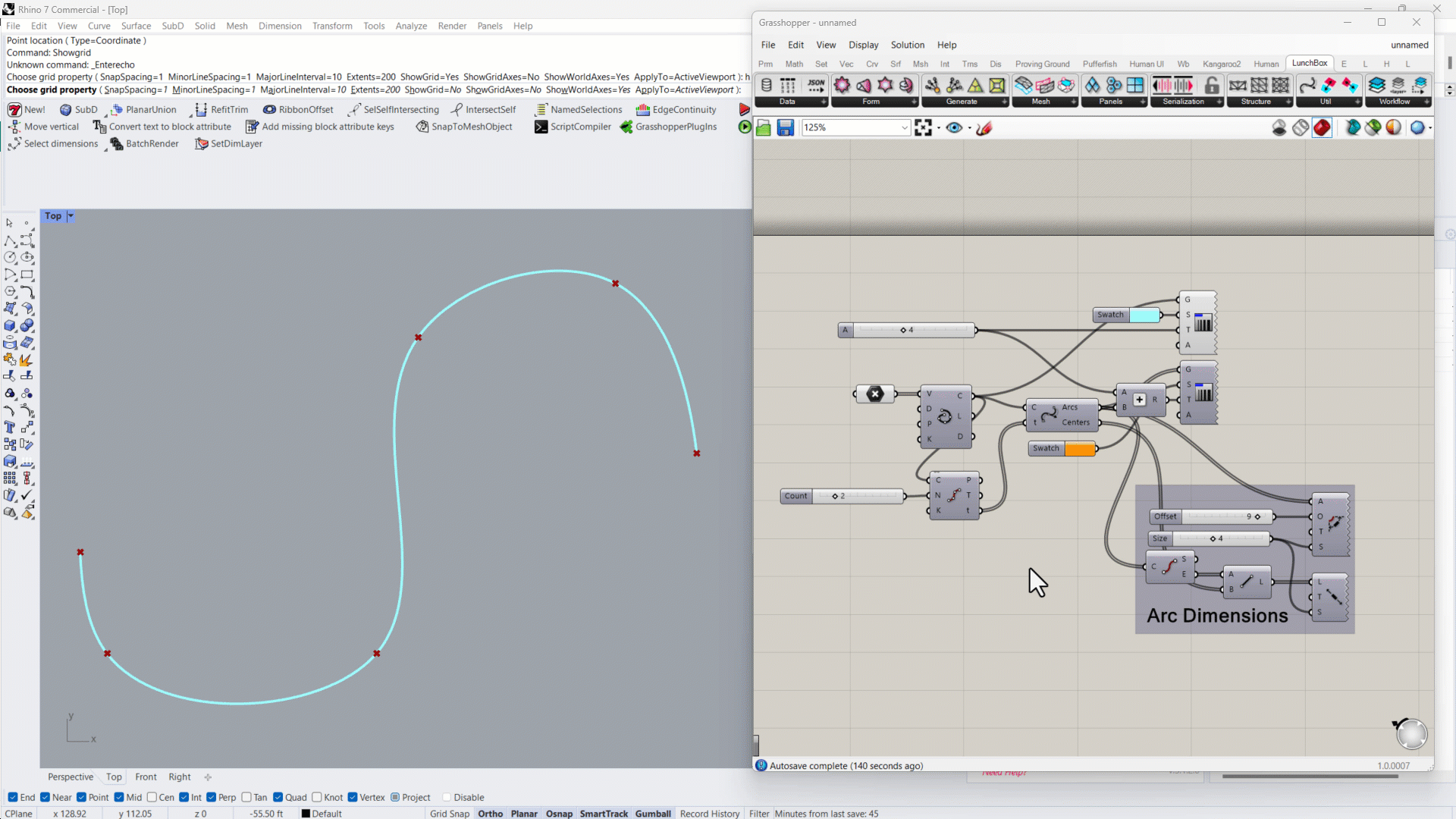The image size is (1456, 819).
Task: Click the Grasshopper open file icon
Action: pos(764,127)
